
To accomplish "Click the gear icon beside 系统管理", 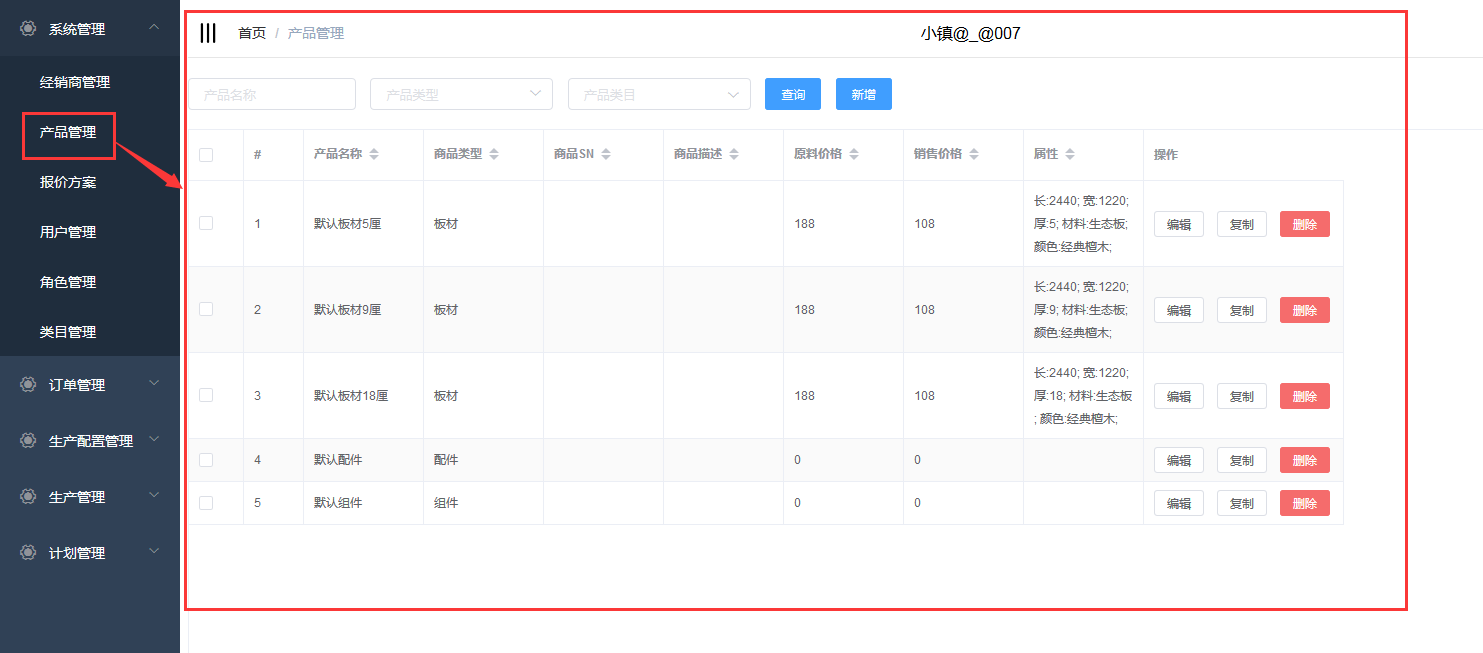I will pyautogui.click(x=28, y=29).
